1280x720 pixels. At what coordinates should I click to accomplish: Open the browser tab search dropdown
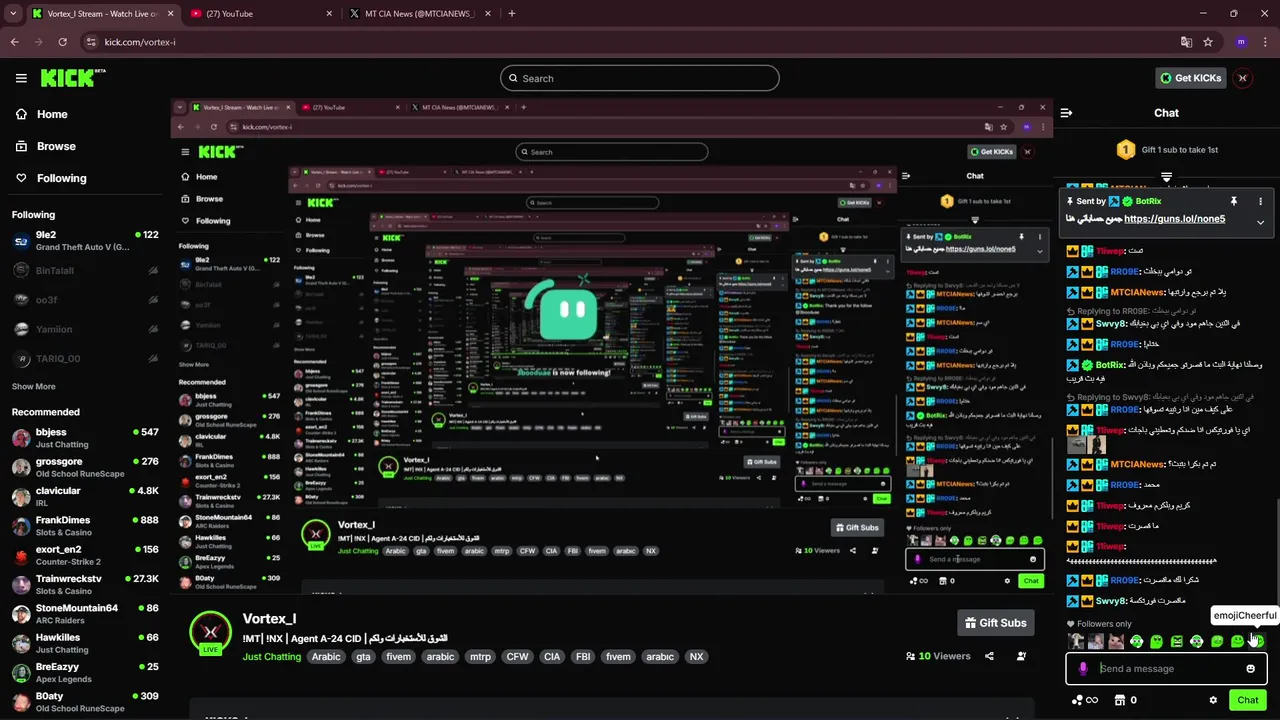click(13, 14)
